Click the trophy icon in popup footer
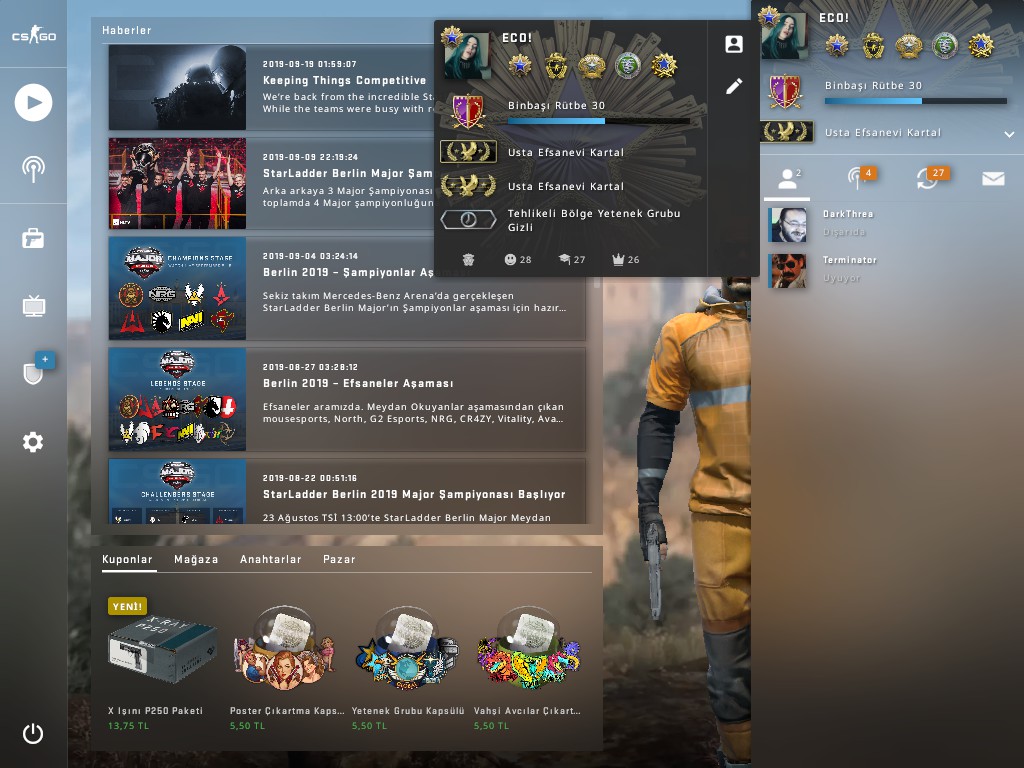Screen dimensions: 1024x768 [468, 259]
